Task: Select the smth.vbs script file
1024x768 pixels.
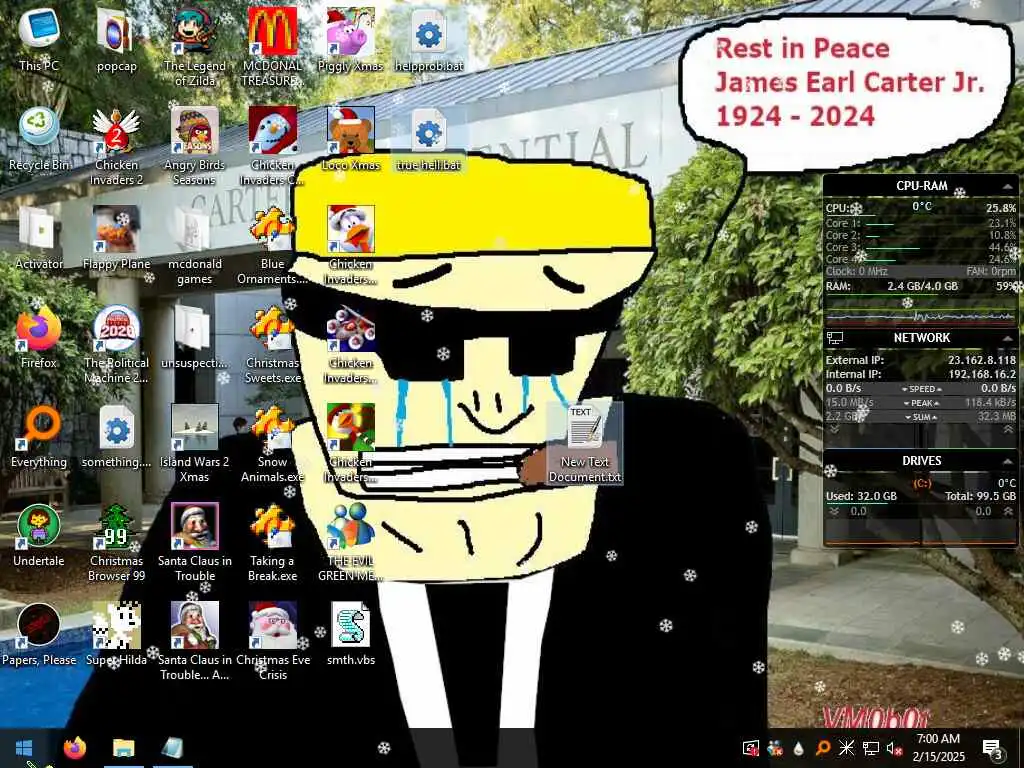Action: point(351,635)
